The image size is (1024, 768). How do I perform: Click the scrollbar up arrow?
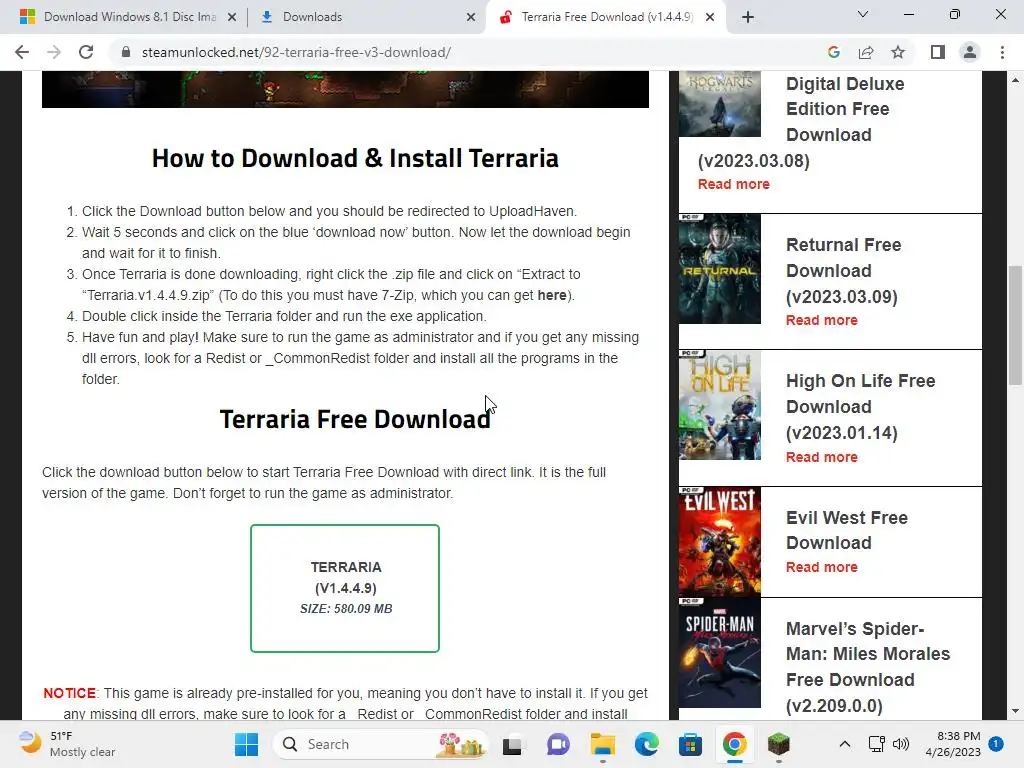(1015, 80)
